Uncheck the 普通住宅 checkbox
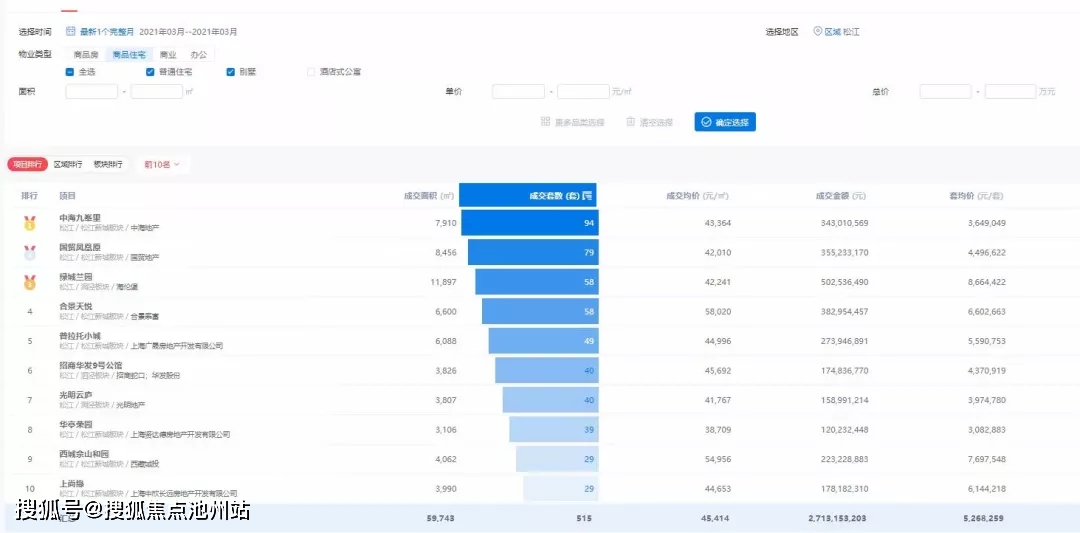The width and height of the screenshot is (1080, 533). [x=150, y=72]
